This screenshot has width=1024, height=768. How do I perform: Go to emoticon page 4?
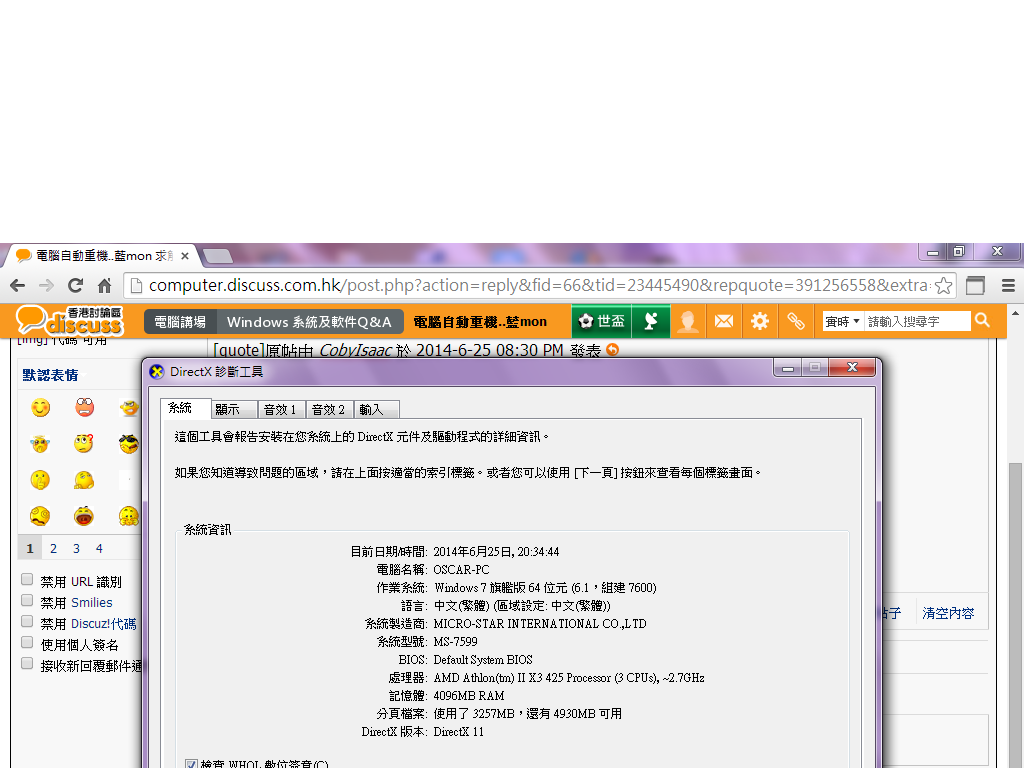(99, 549)
